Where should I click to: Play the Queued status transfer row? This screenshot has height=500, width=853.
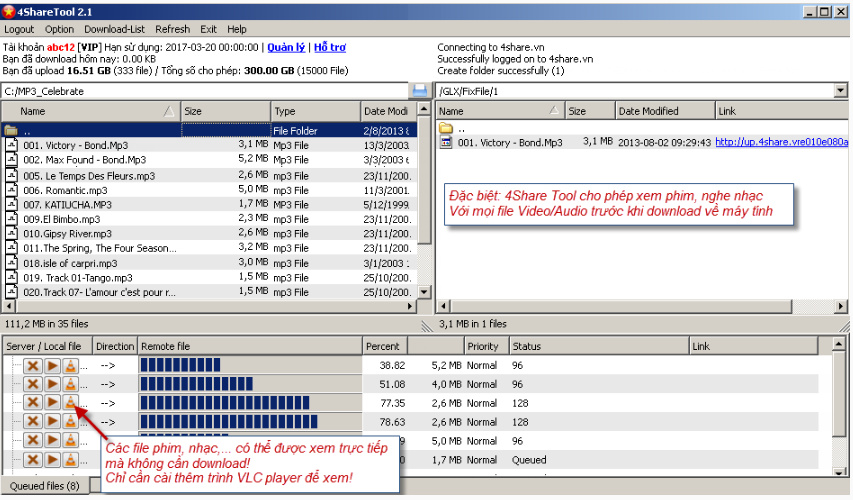52,460
